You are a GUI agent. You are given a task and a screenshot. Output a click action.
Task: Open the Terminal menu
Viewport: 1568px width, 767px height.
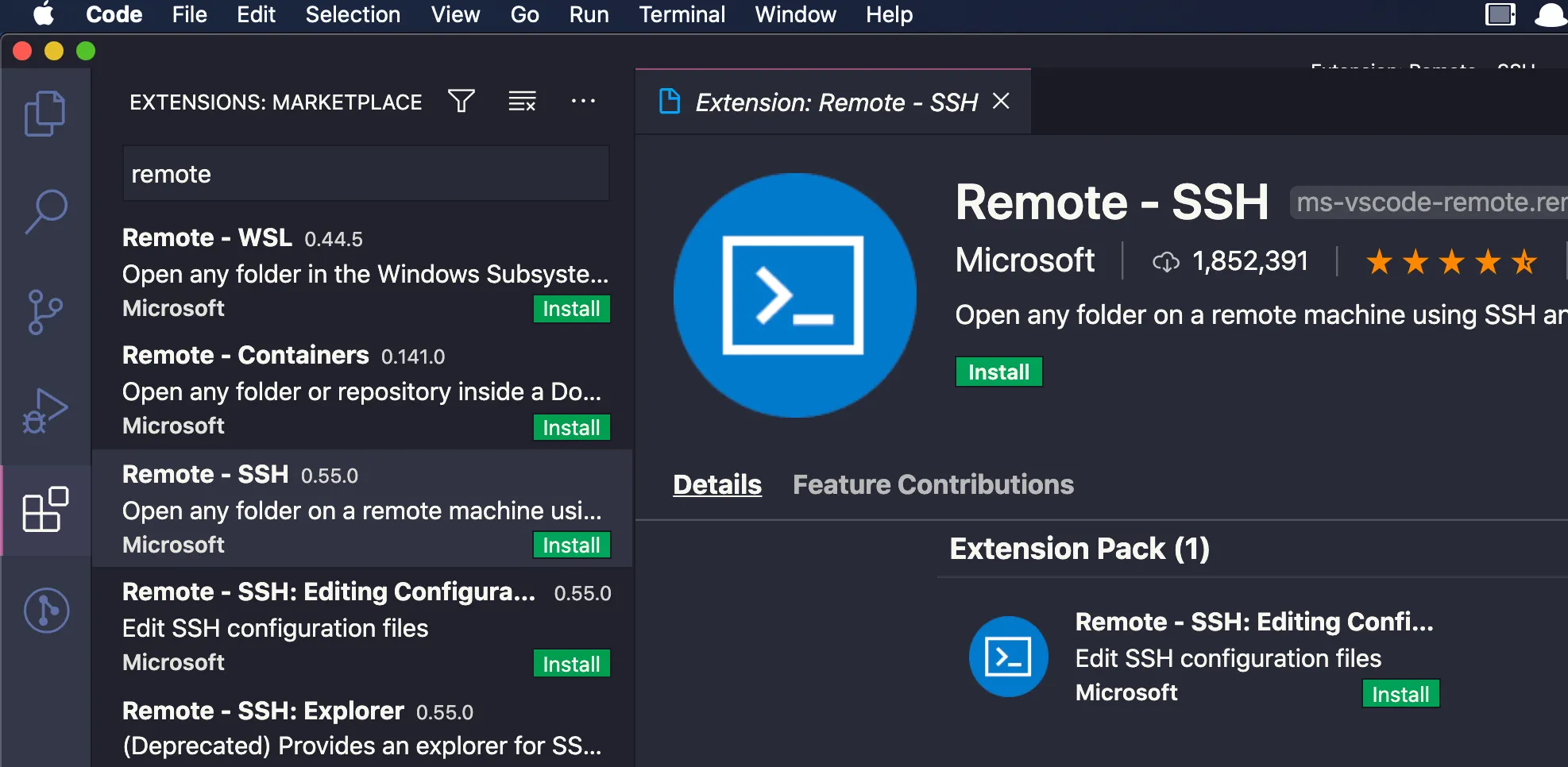click(x=682, y=14)
